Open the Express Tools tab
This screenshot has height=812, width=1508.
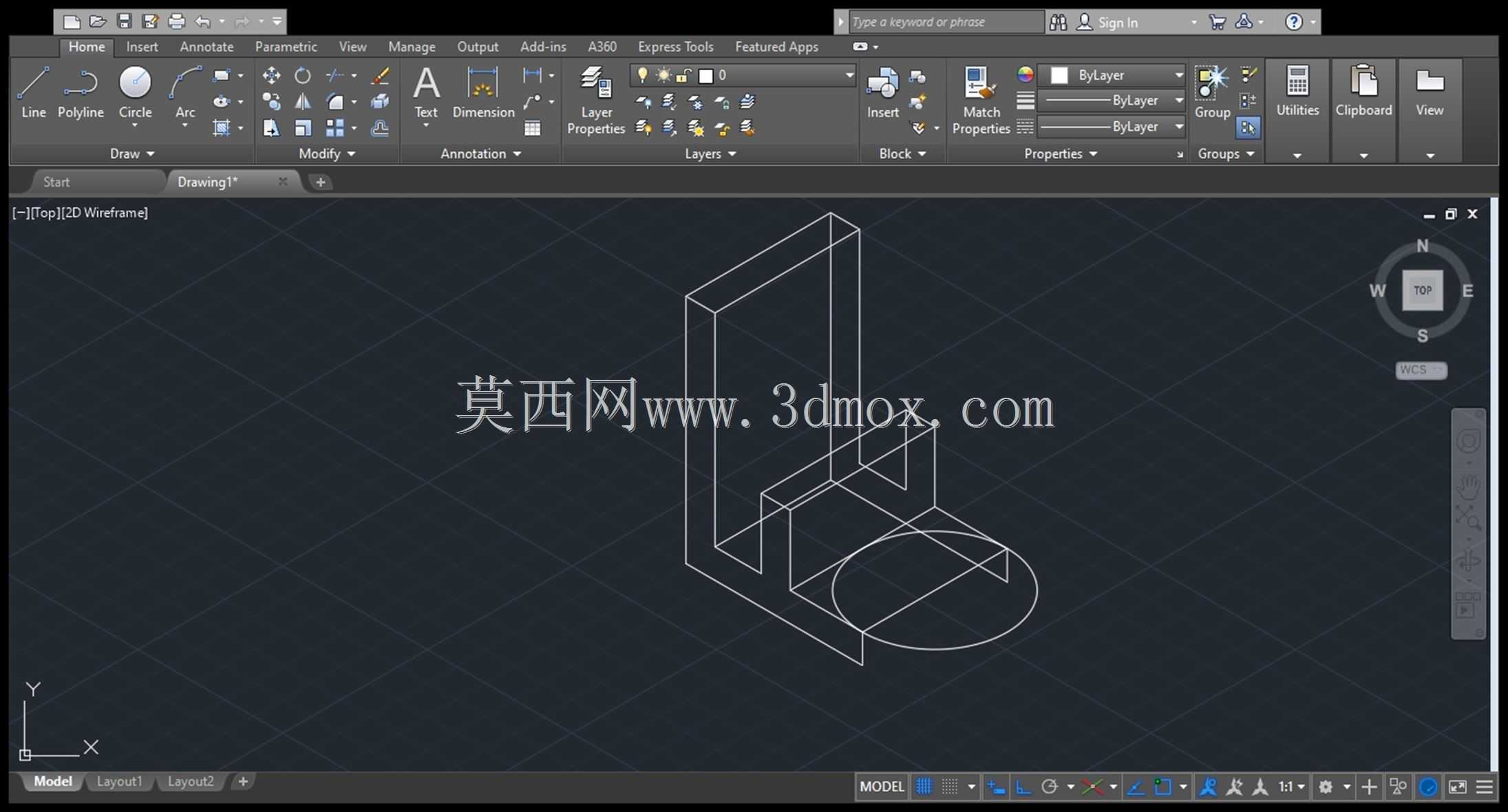(x=675, y=47)
